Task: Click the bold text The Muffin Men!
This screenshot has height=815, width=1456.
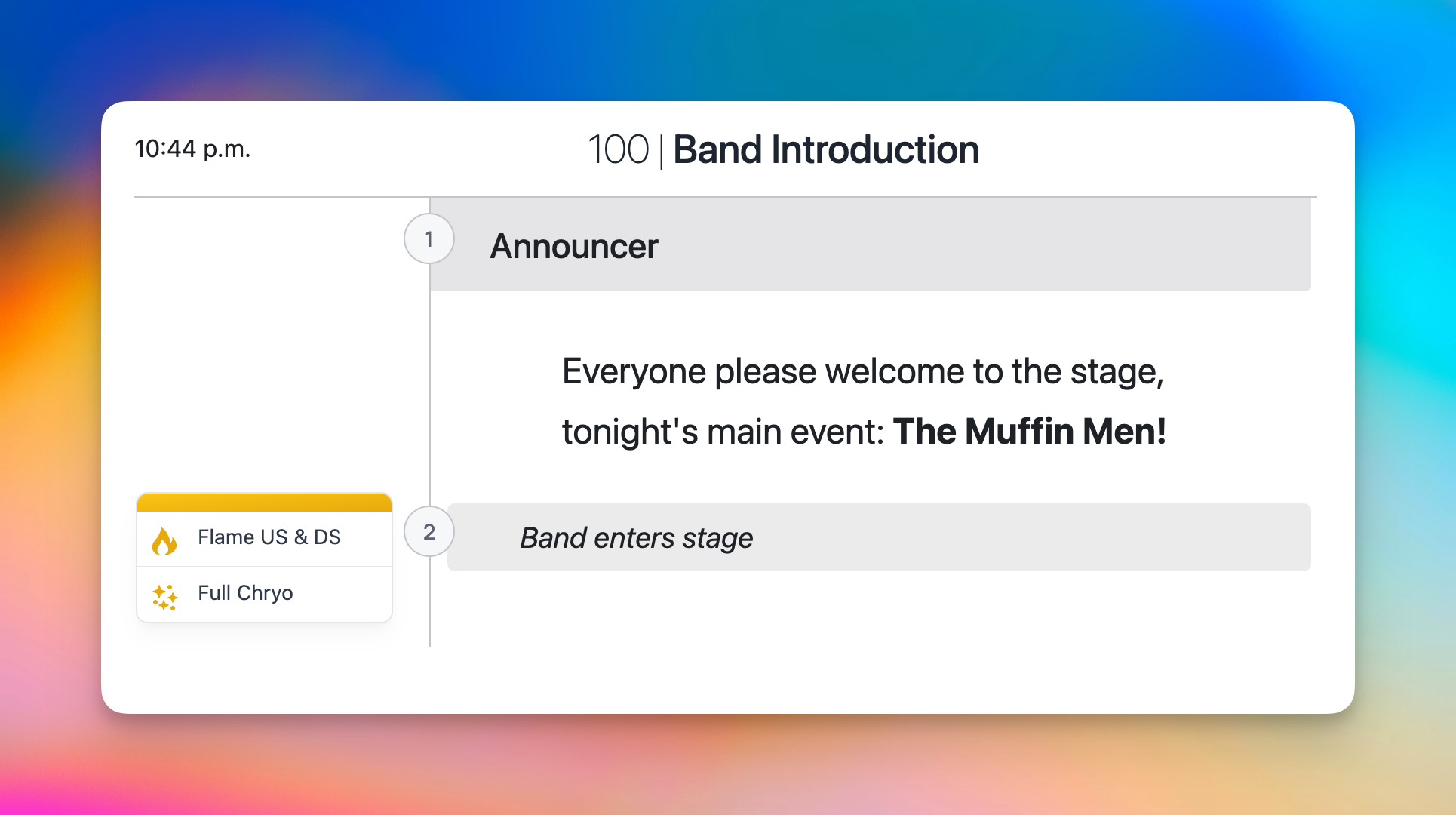Action: click(x=1030, y=432)
